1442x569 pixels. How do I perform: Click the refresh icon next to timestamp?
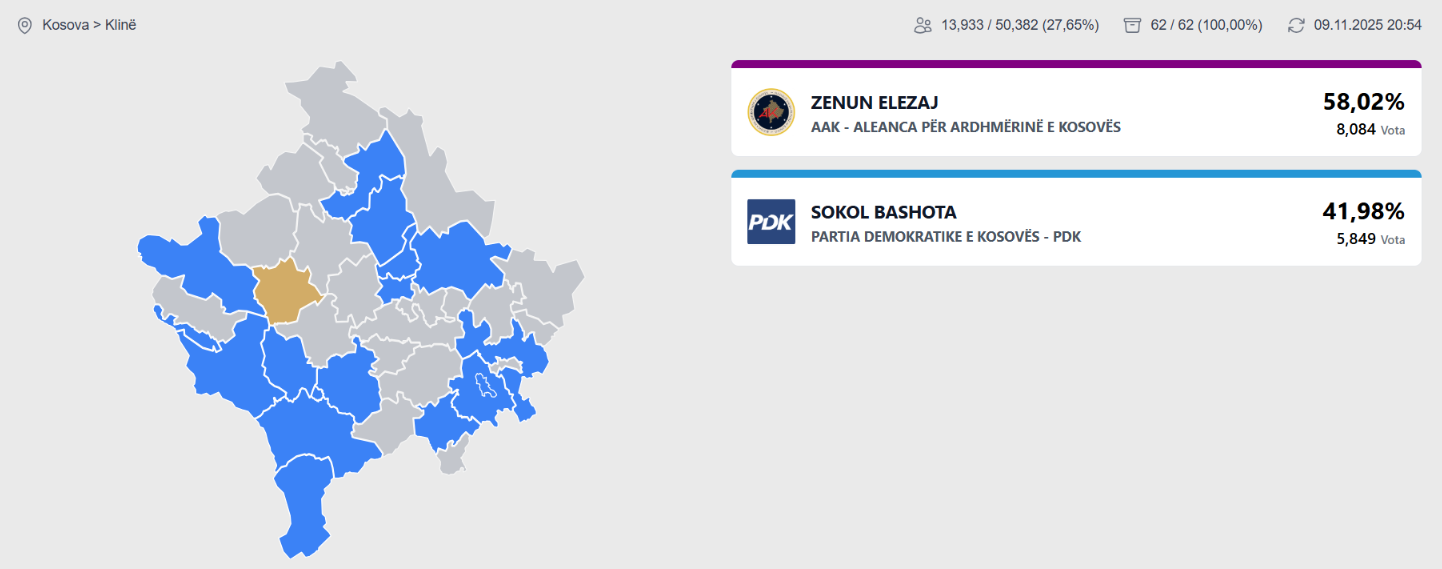pyautogui.click(x=1296, y=25)
